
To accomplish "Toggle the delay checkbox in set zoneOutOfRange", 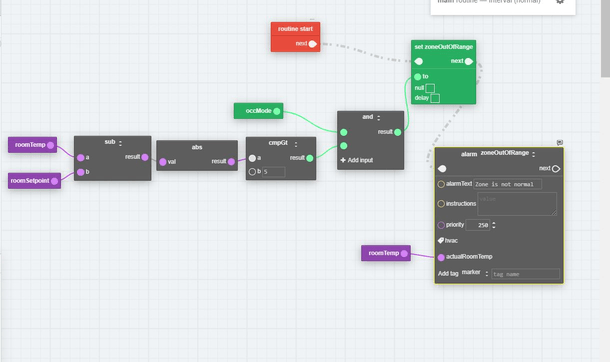I will coord(435,98).
